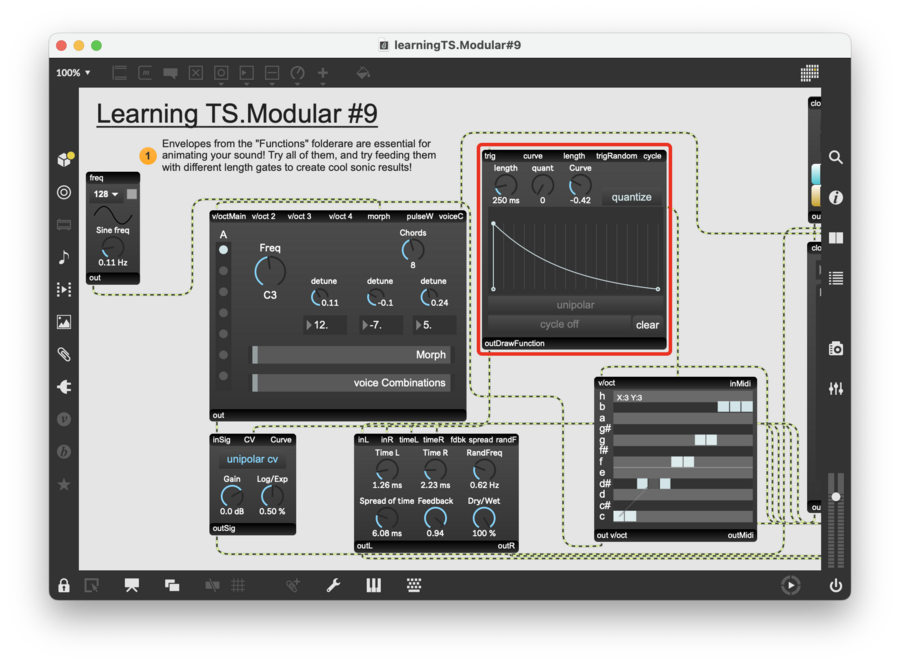Expand the 'unipolar cv' mode selector

point(252,459)
